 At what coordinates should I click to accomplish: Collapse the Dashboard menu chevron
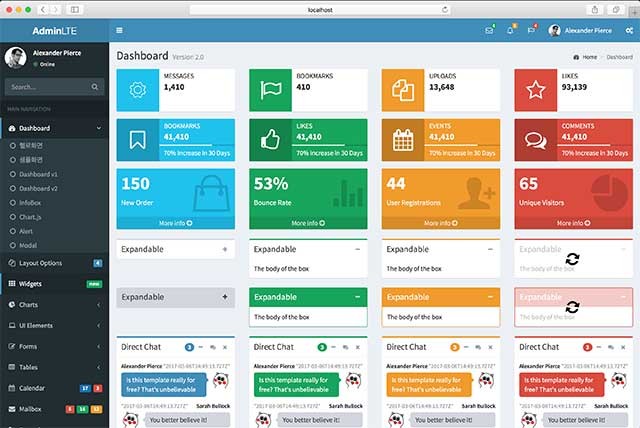point(99,128)
